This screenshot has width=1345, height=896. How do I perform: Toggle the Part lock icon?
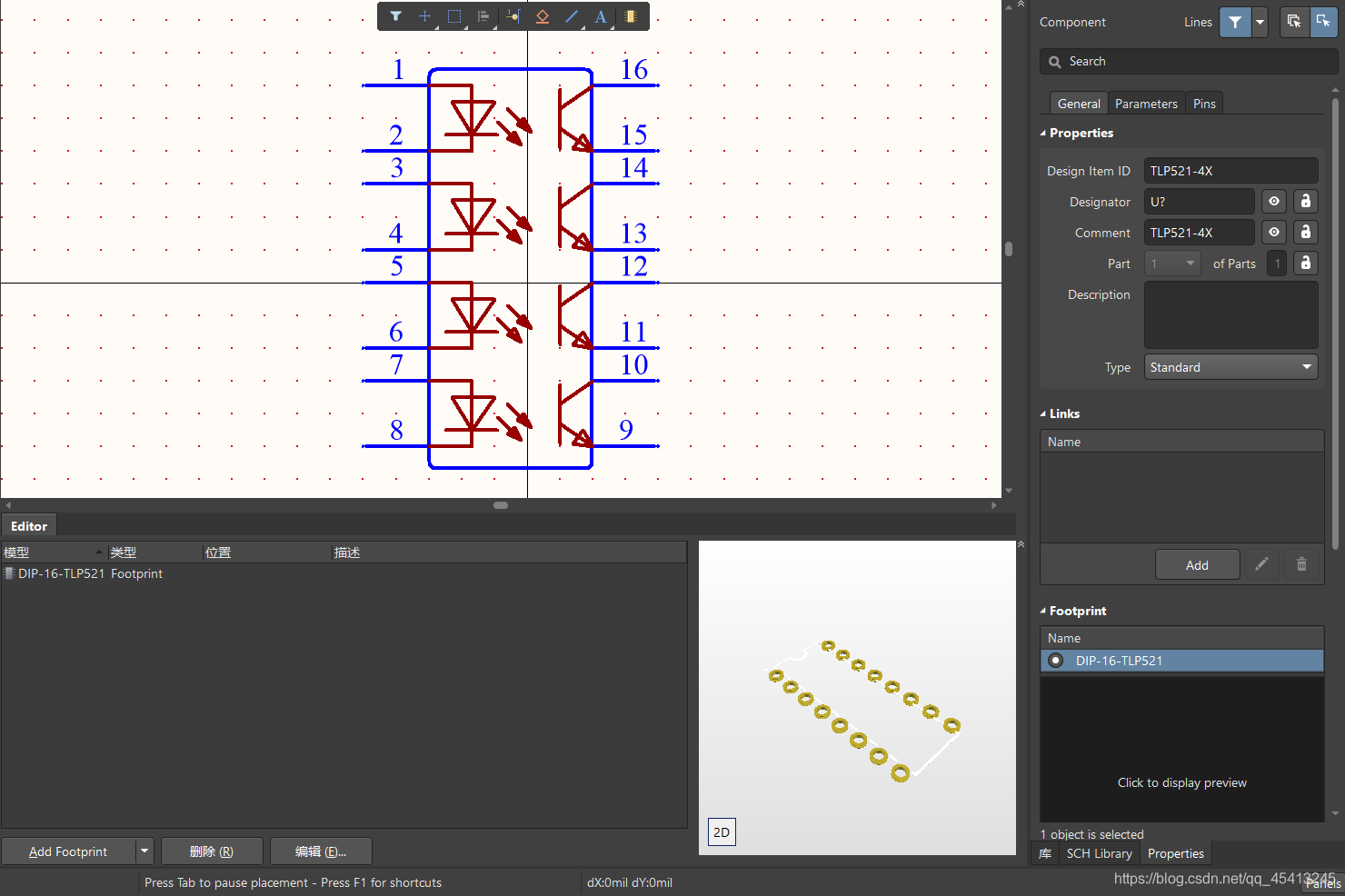[x=1306, y=264]
